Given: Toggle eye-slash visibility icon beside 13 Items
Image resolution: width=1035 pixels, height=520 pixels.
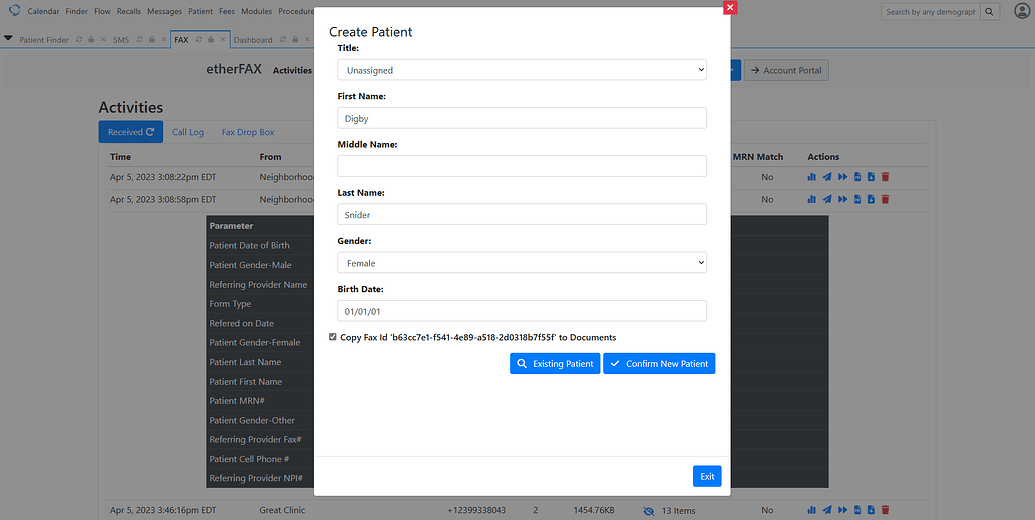Looking at the screenshot, I should click(x=648, y=510).
